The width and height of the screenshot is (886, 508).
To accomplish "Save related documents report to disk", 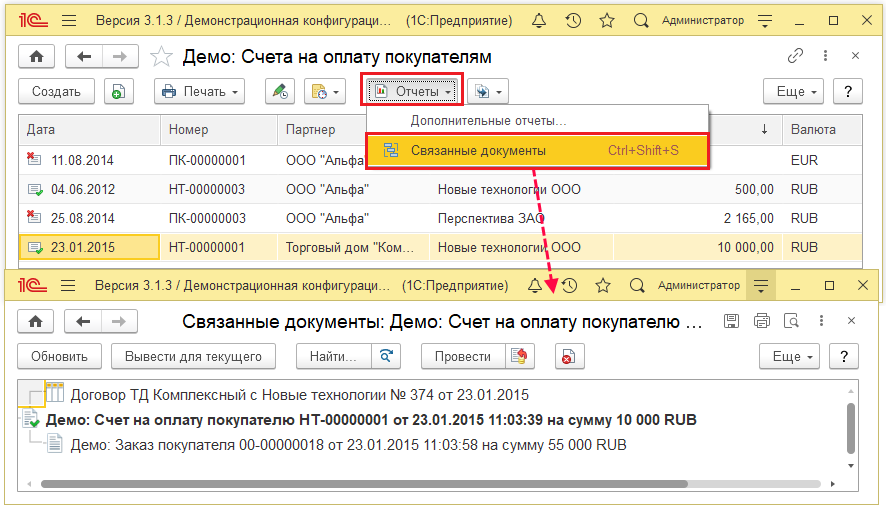I will click(731, 321).
